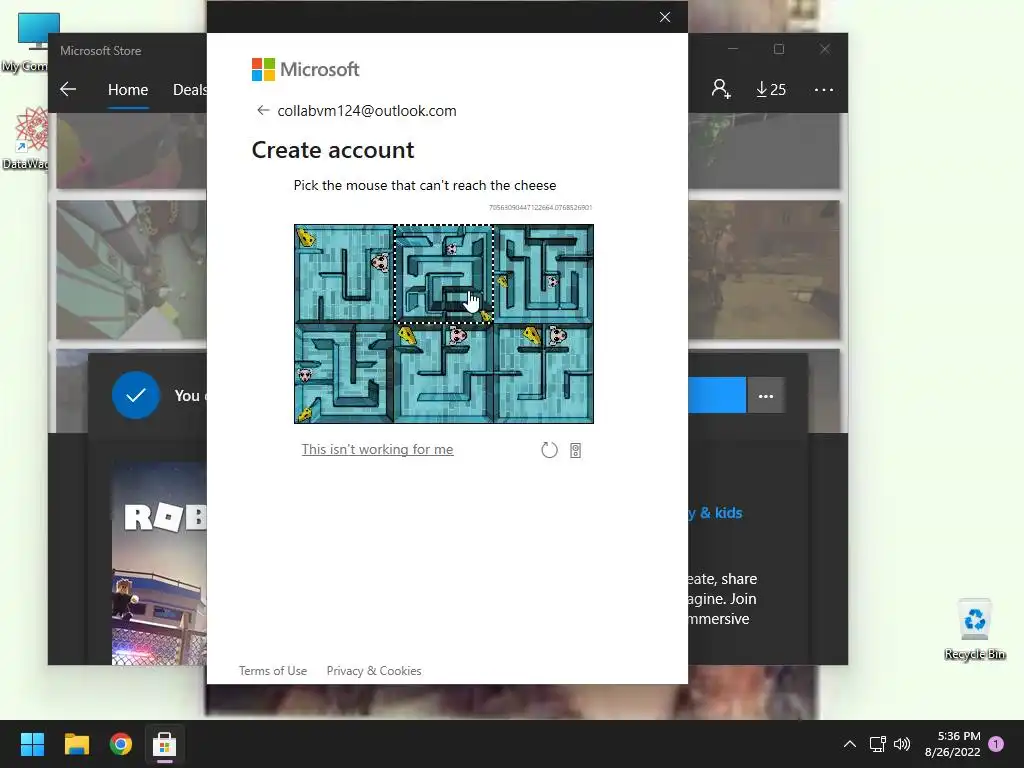Click the blue button in the Store banner
This screenshot has width=1024, height=768.
(x=717, y=395)
